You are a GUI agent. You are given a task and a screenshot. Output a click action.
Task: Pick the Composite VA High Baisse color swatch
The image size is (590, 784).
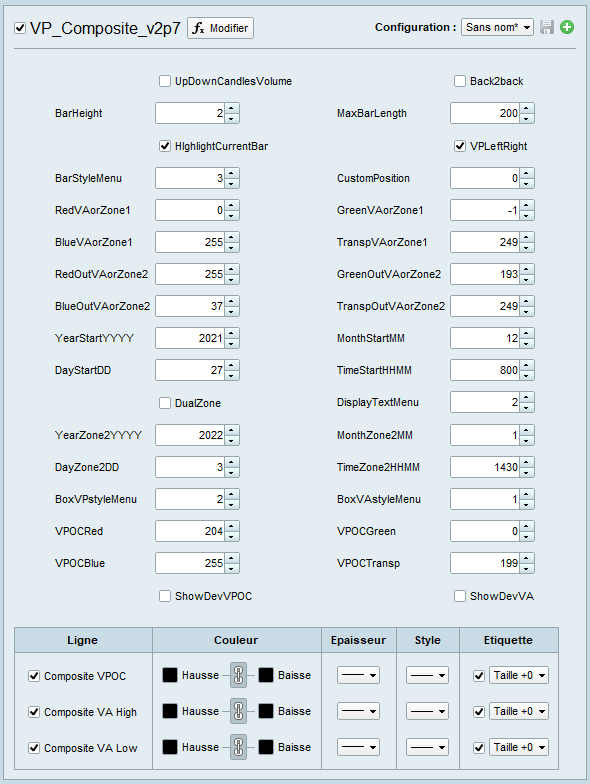(x=266, y=711)
